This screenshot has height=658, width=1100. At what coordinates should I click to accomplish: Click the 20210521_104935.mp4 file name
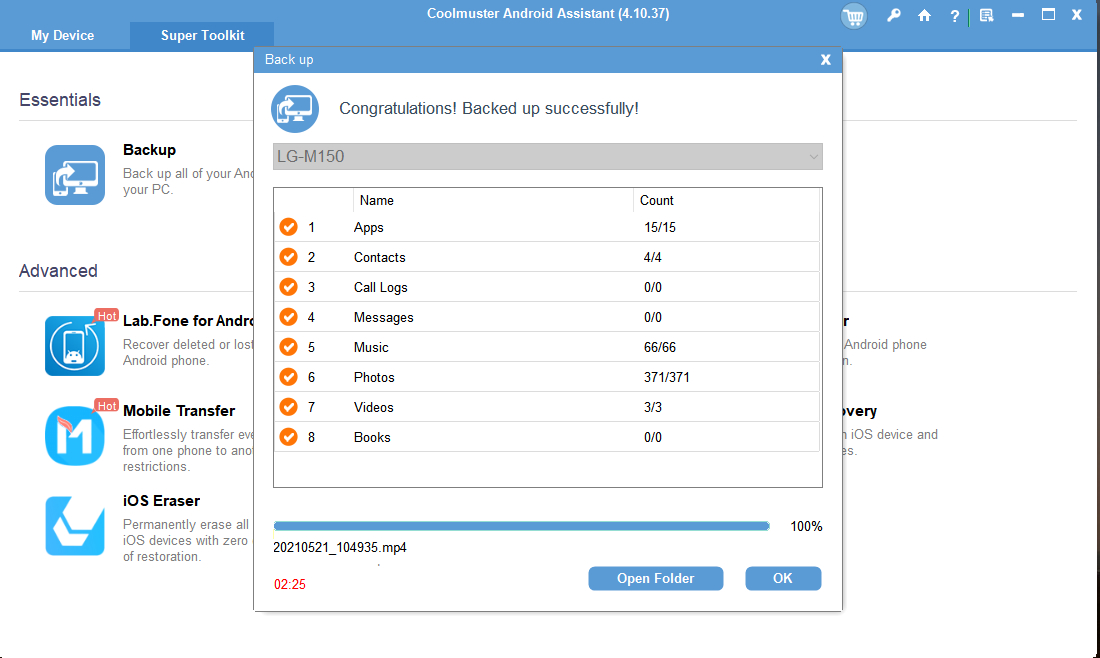pos(340,547)
